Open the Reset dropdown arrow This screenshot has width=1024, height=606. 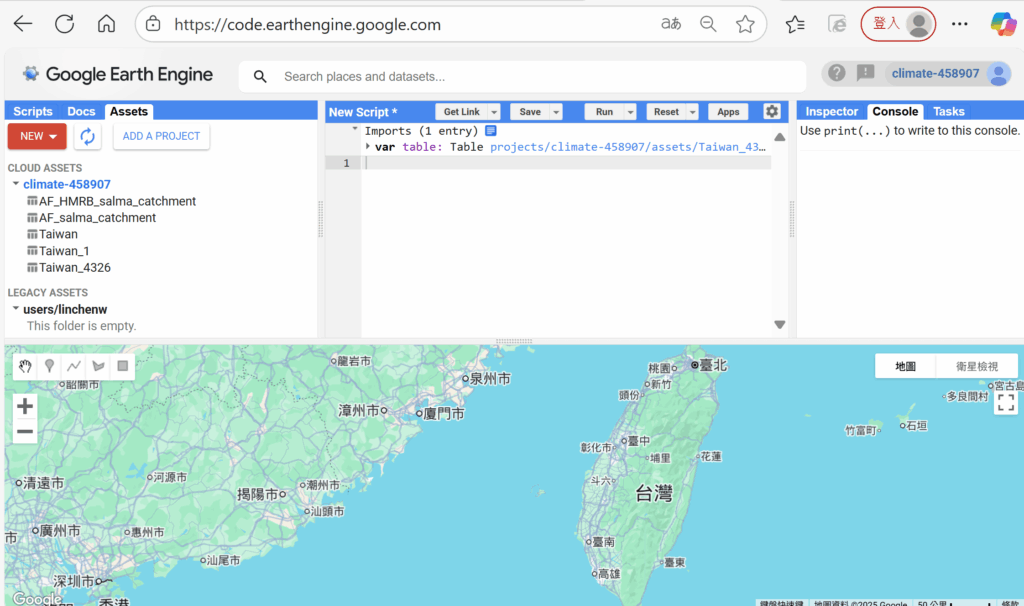click(x=692, y=112)
